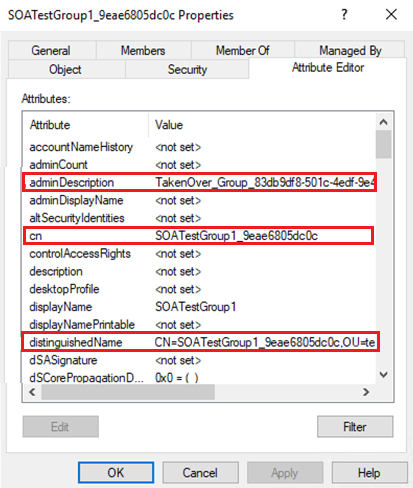The width and height of the screenshot is (413, 488).
Task: Select the accountNameHistory attribute row
Action: pos(199,147)
